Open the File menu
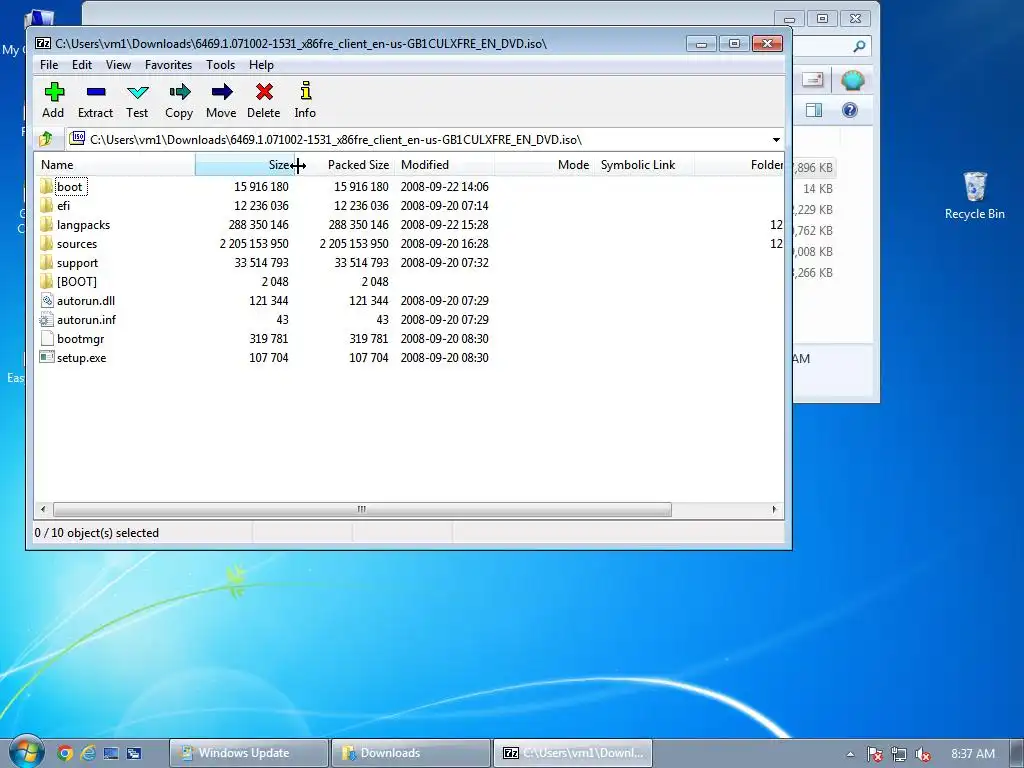The image size is (1024, 768). 49,65
